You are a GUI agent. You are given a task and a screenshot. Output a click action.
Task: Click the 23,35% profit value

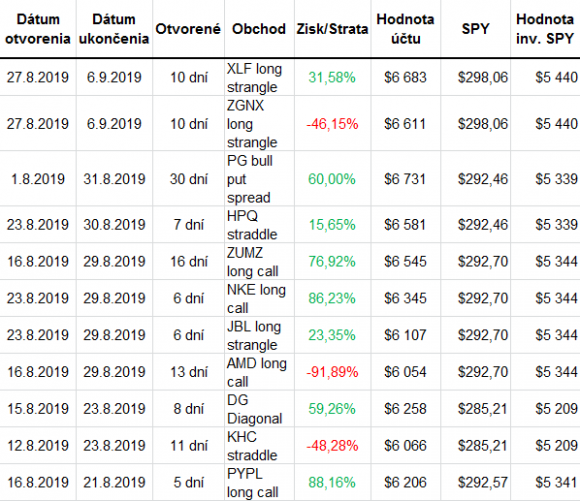coord(332,336)
